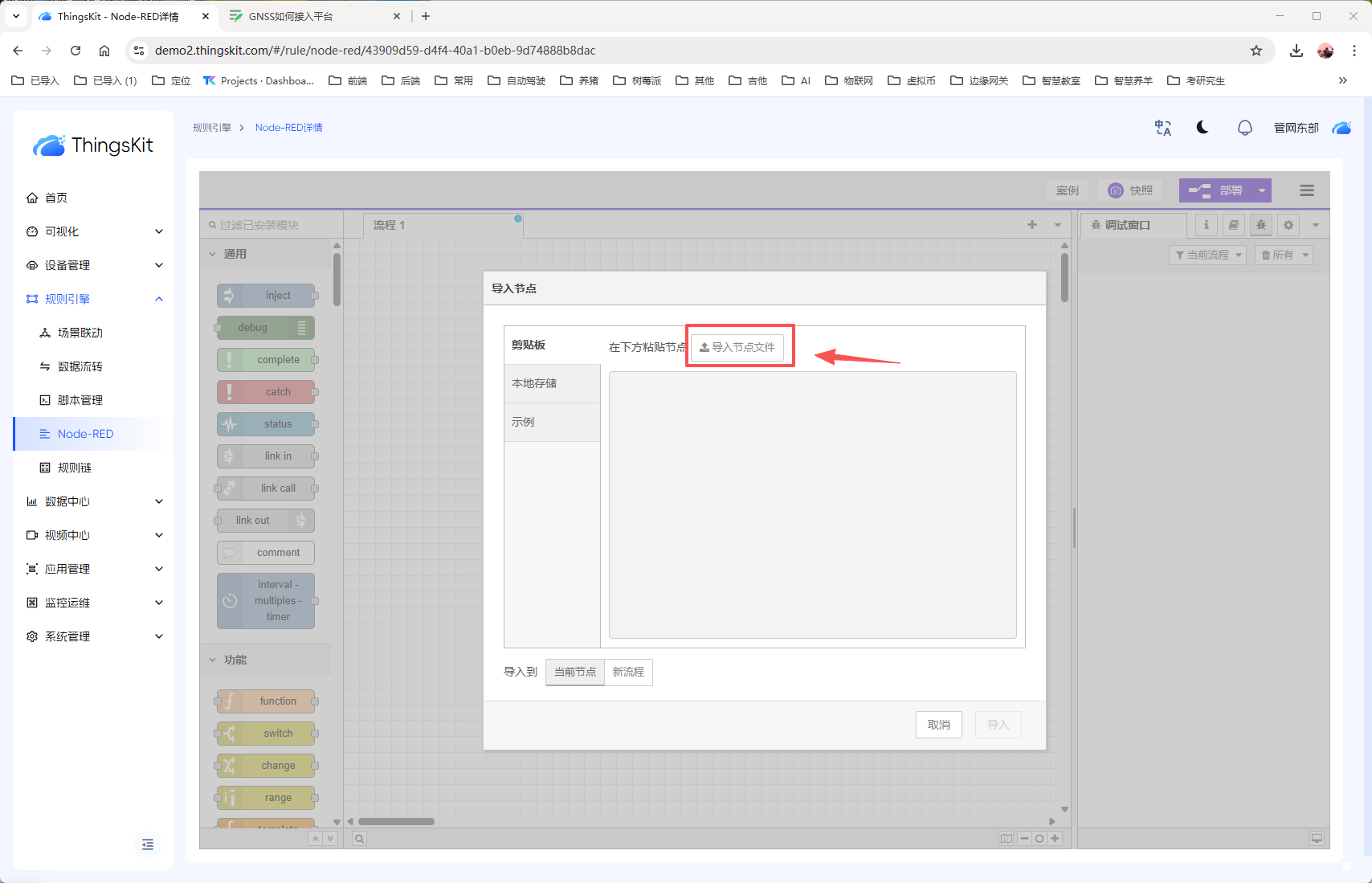Image resolution: width=1372 pixels, height=883 pixels.
Task: Click the 取消 cancel button
Action: pyautogui.click(x=938, y=725)
